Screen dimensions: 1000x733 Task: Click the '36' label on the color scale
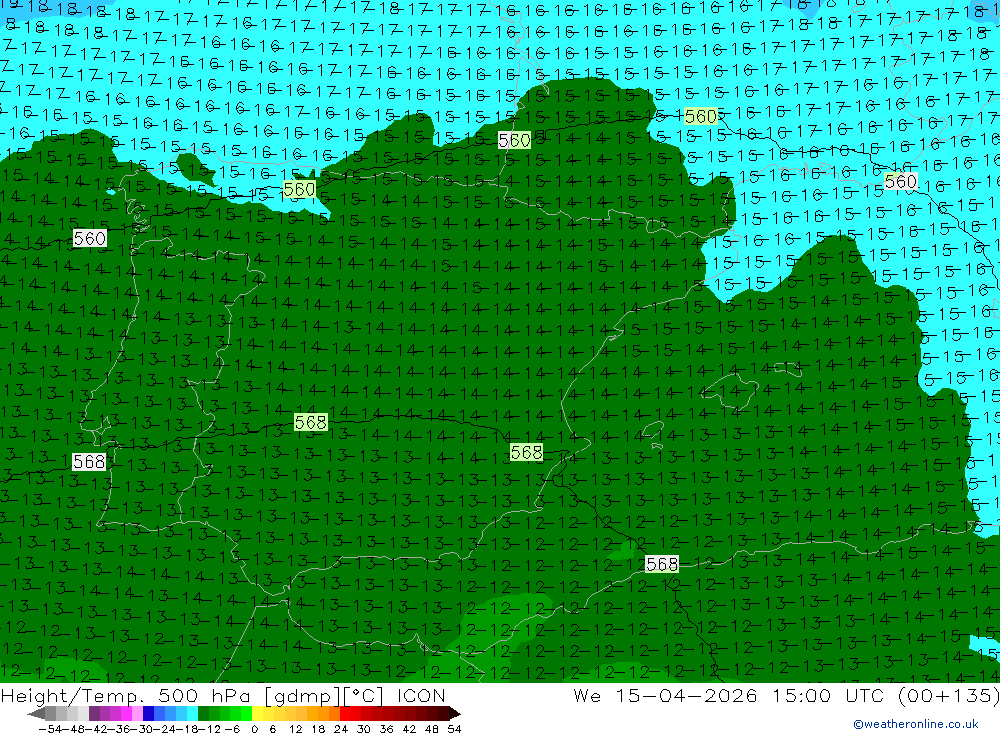click(x=386, y=729)
